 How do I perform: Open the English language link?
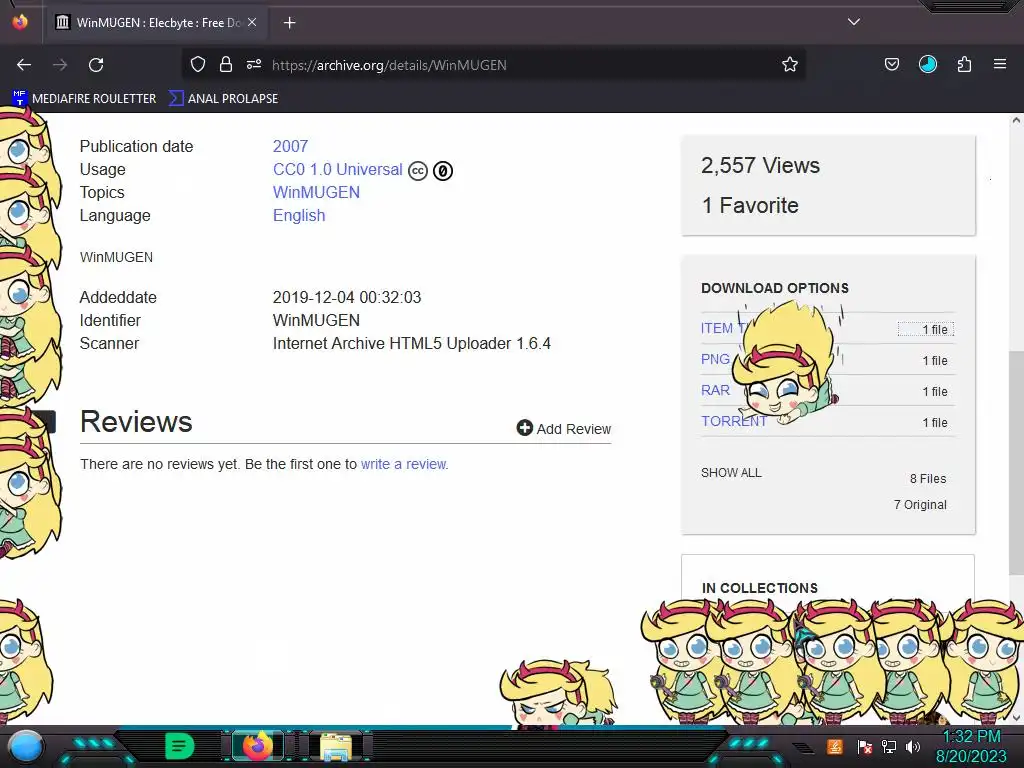[x=298, y=216]
